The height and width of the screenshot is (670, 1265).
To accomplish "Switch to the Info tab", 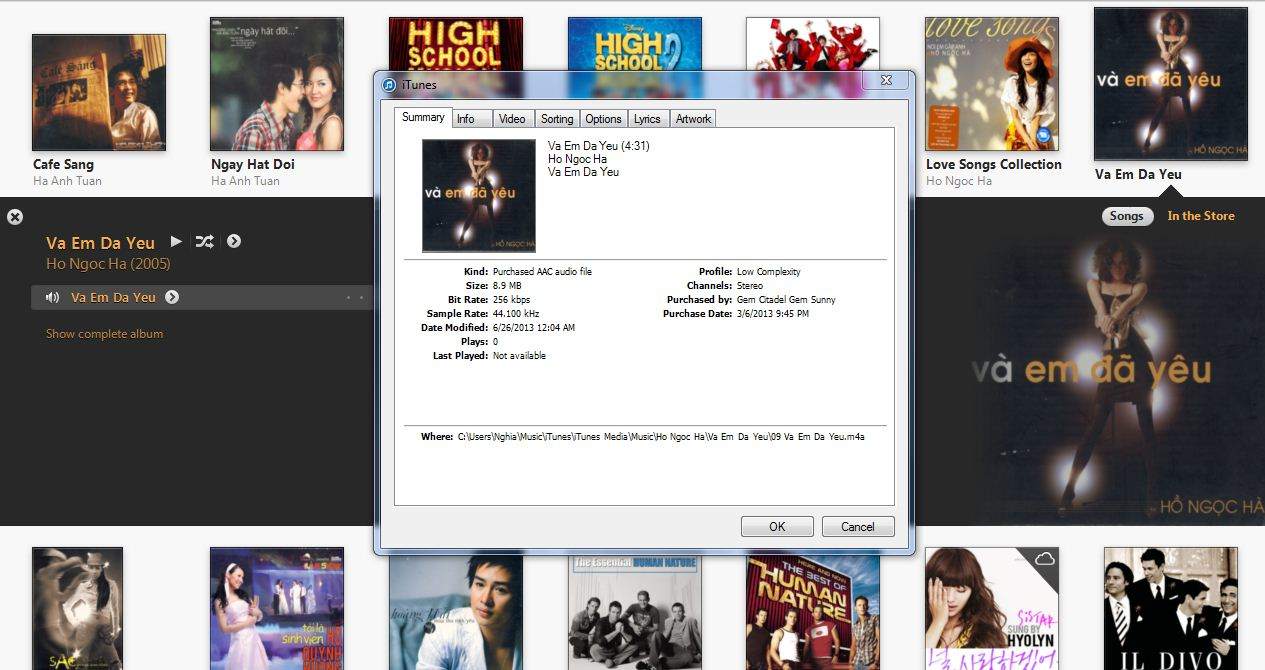I will 466,119.
